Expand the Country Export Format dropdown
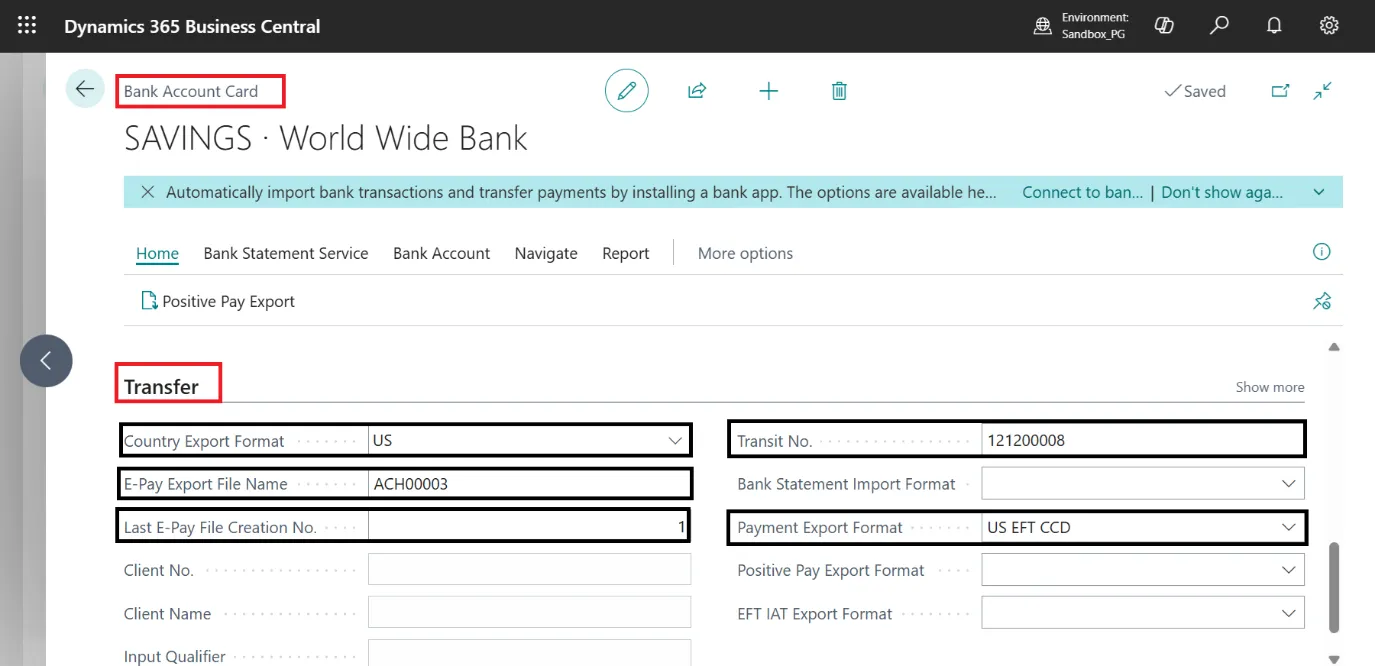Screen dimensions: 1375x666 click(x=674, y=441)
